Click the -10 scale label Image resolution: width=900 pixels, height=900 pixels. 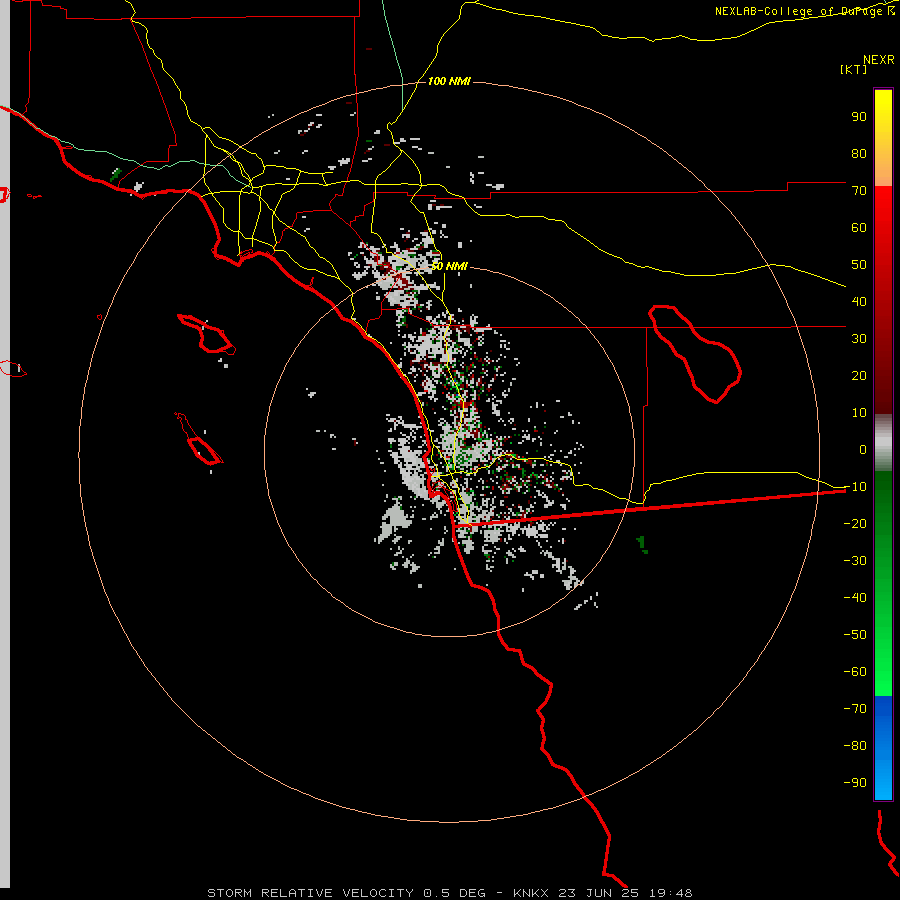tap(855, 487)
